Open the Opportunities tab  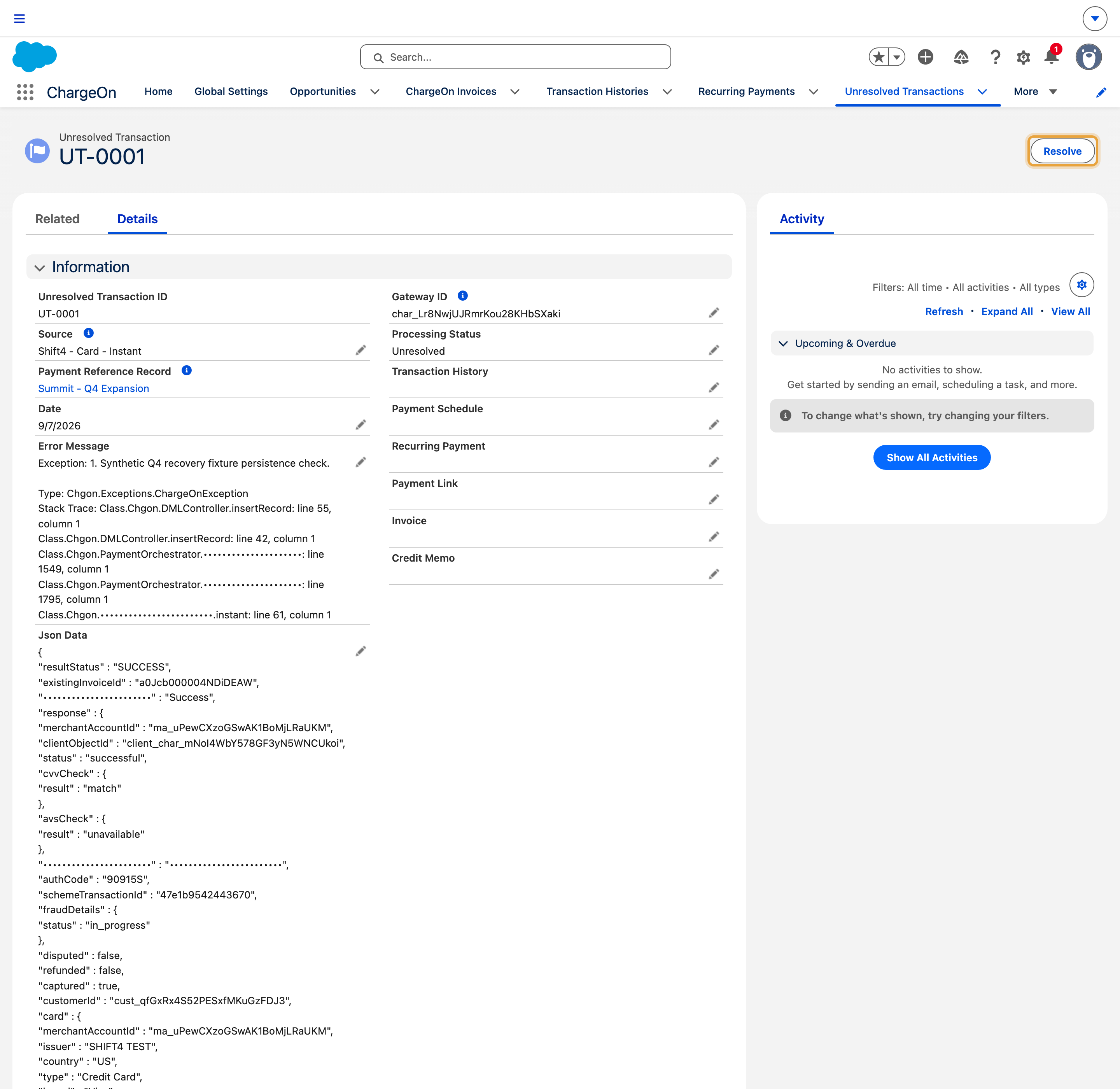[x=323, y=91]
